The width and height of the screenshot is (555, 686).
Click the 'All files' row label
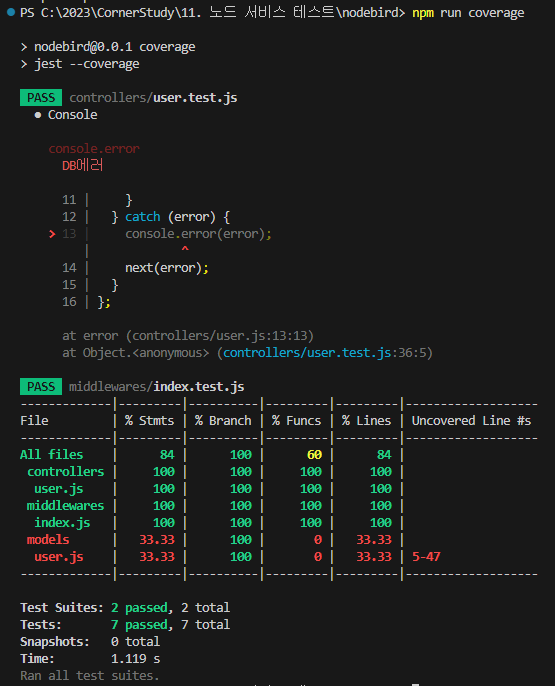coord(52,455)
